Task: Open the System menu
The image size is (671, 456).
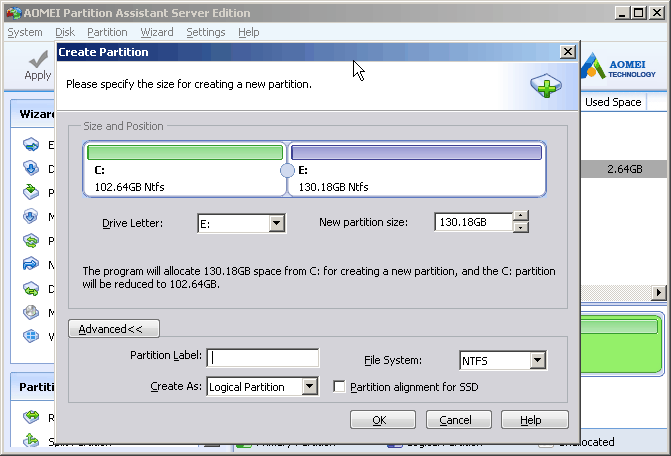Action: click(25, 33)
